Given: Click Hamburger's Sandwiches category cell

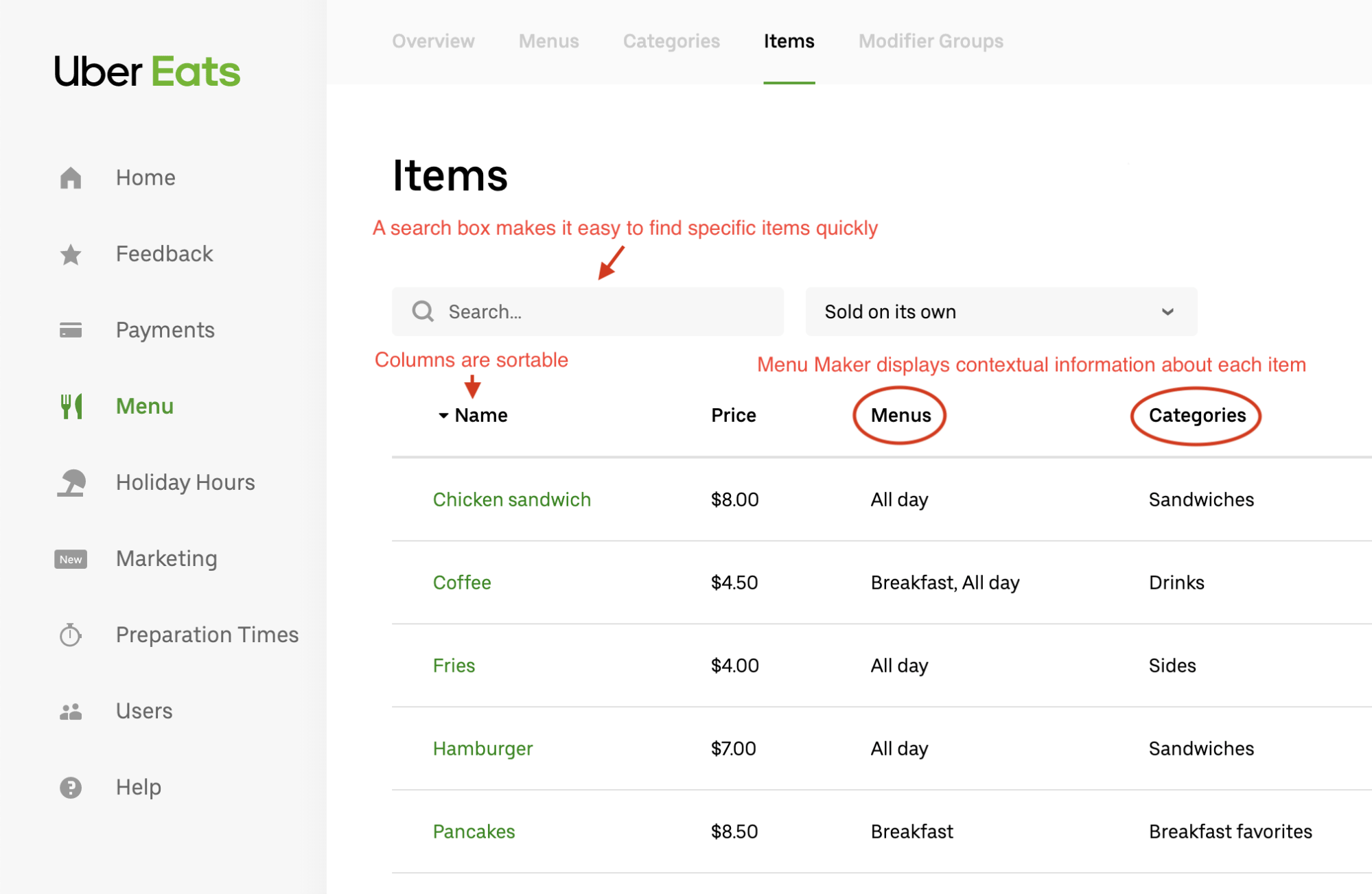Looking at the screenshot, I should point(1201,749).
